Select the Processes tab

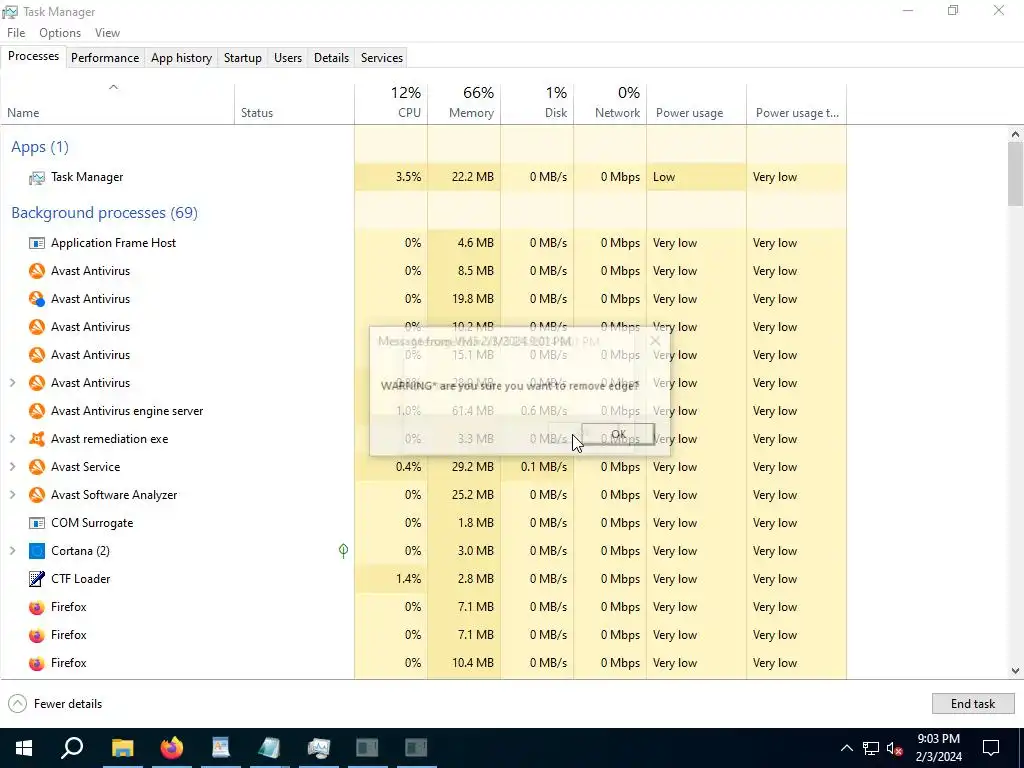click(33, 57)
